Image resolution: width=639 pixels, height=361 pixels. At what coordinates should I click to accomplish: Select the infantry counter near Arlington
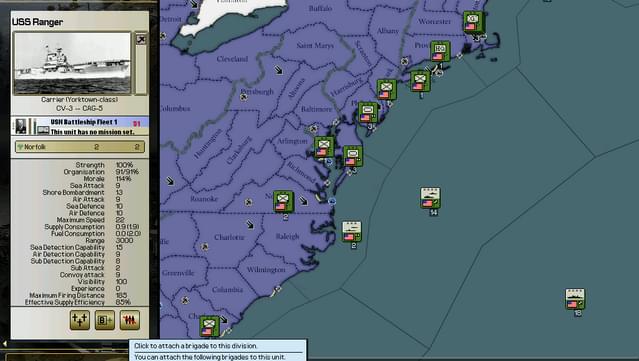click(324, 147)
